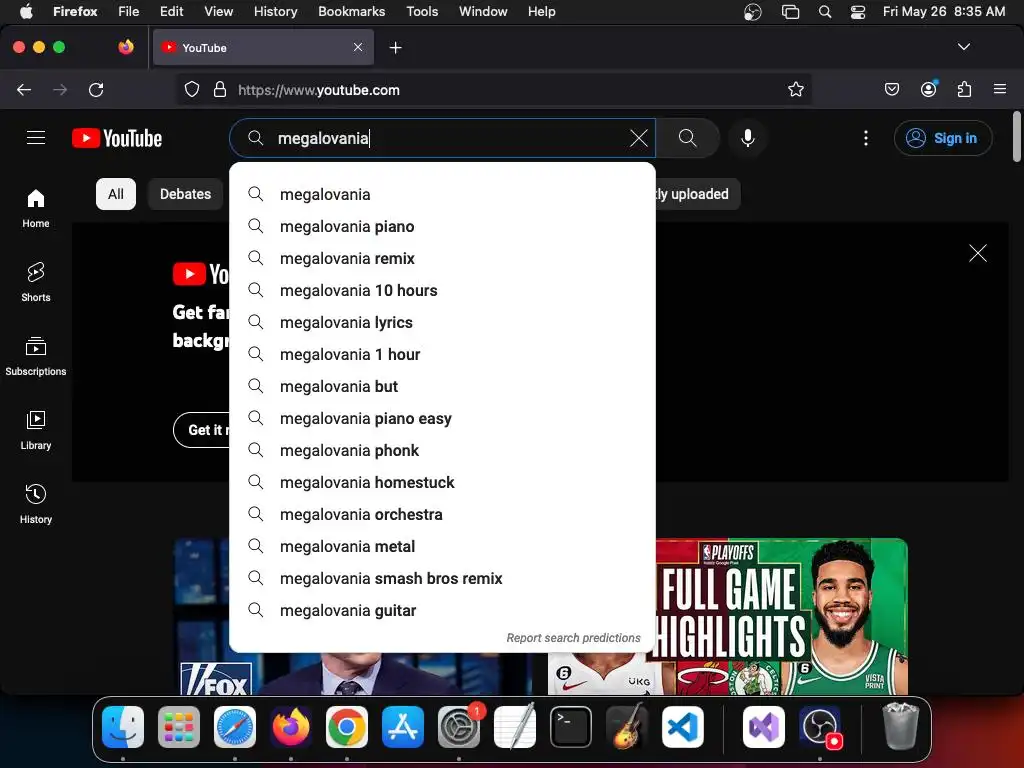Choose suggestion "megalovania lyrics"
Viewport: 1024px width, 768px height.
442,323
